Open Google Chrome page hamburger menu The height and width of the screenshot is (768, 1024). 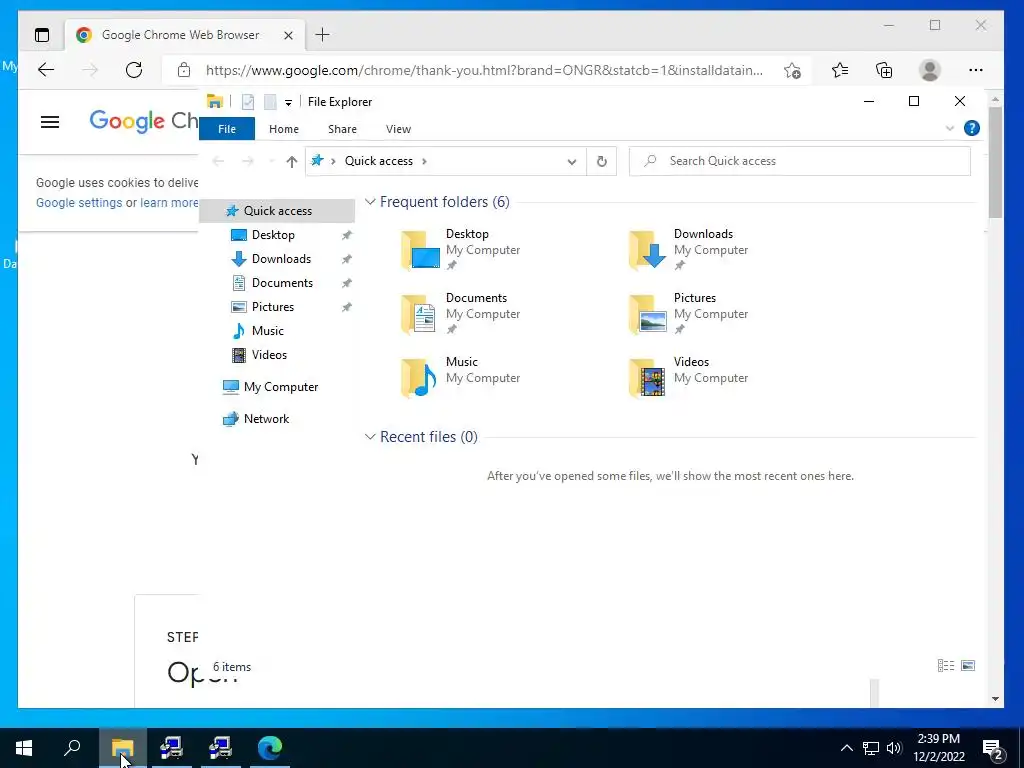[x=50, y=122]
